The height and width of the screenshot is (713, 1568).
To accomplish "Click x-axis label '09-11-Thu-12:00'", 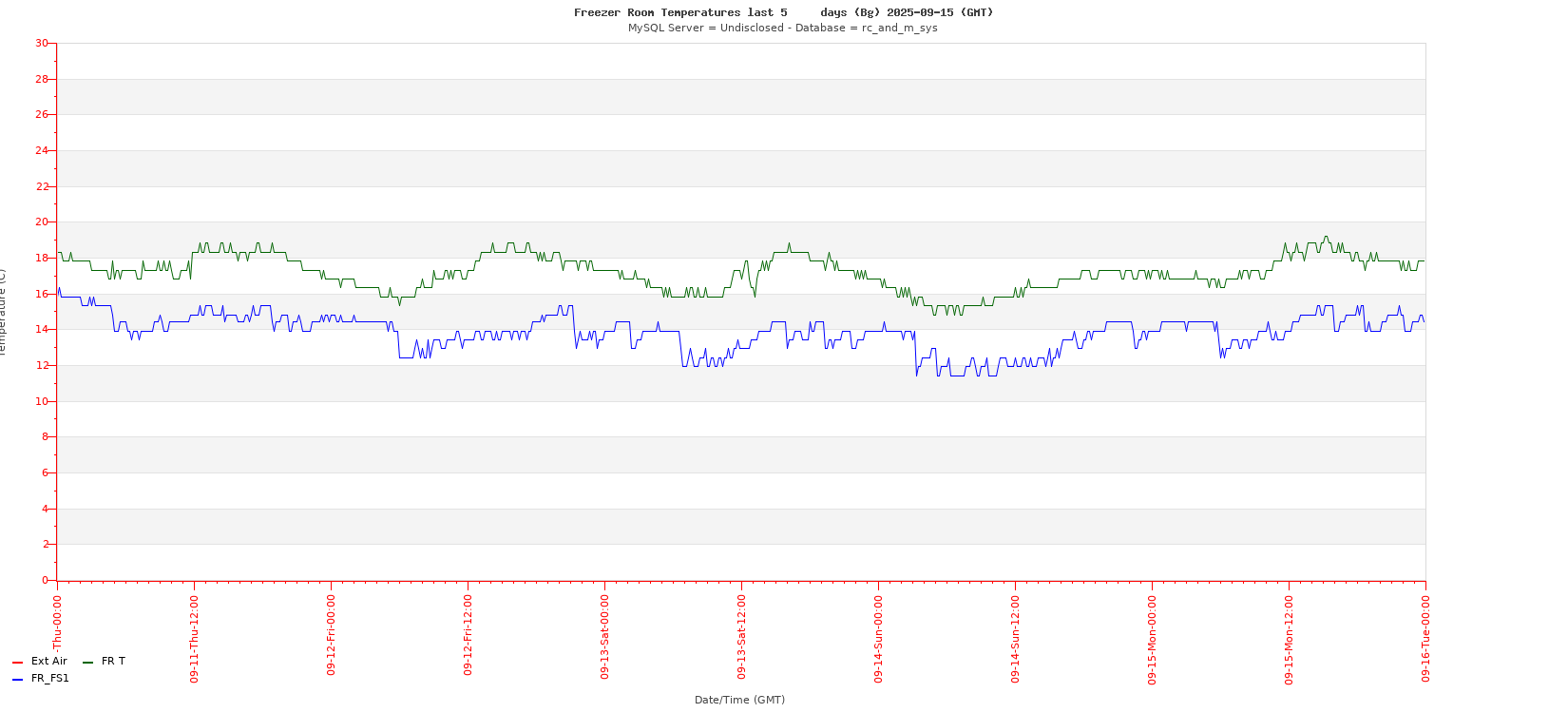I will pyautogui.click(x=194, y=639).
